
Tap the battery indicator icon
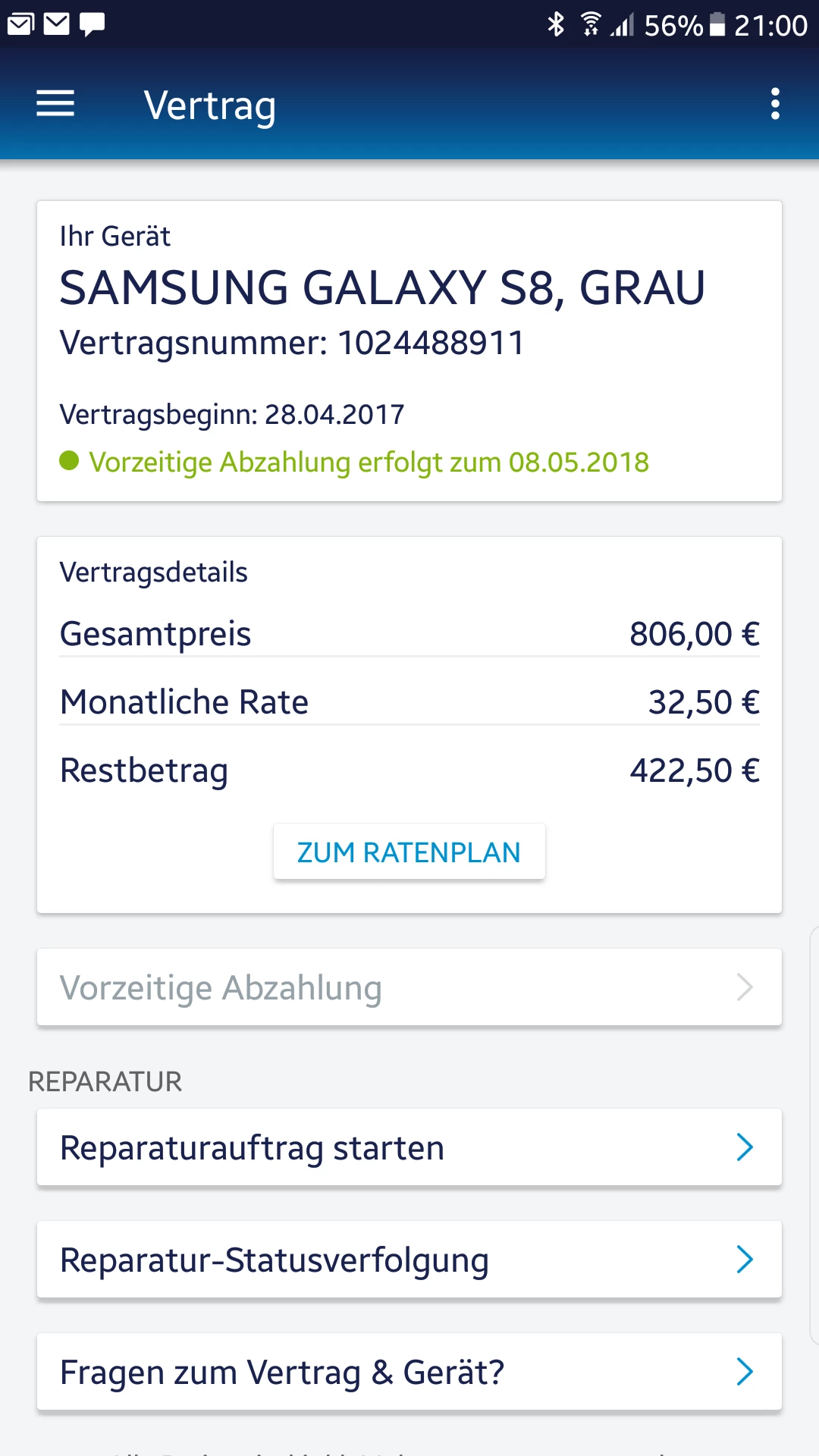(717, 25)
